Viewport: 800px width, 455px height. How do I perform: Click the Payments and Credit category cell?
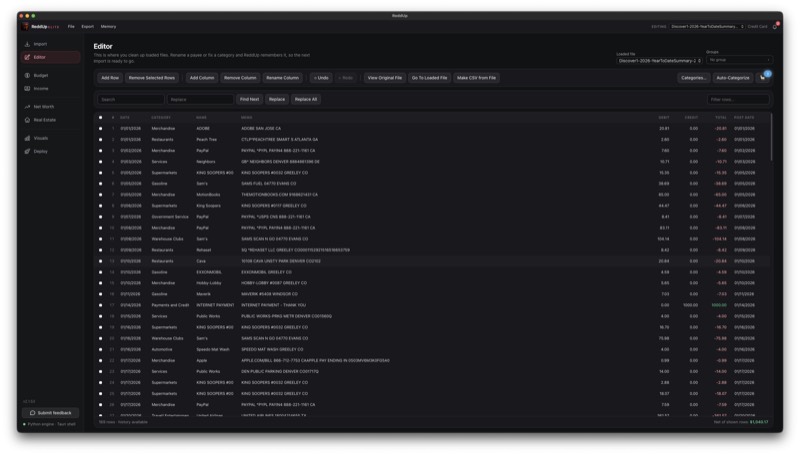[170, 306]
